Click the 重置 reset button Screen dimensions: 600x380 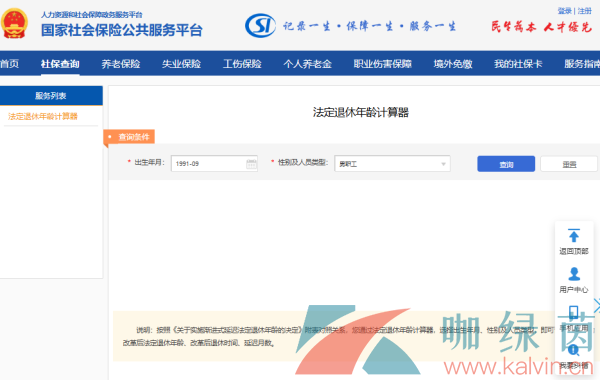[569, 164]
